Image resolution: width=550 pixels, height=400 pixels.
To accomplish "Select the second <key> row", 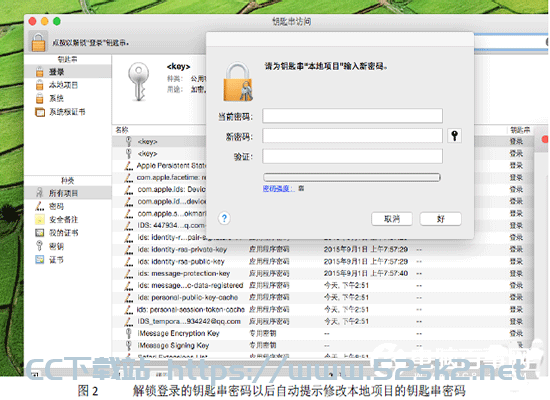I will point(323,153).
